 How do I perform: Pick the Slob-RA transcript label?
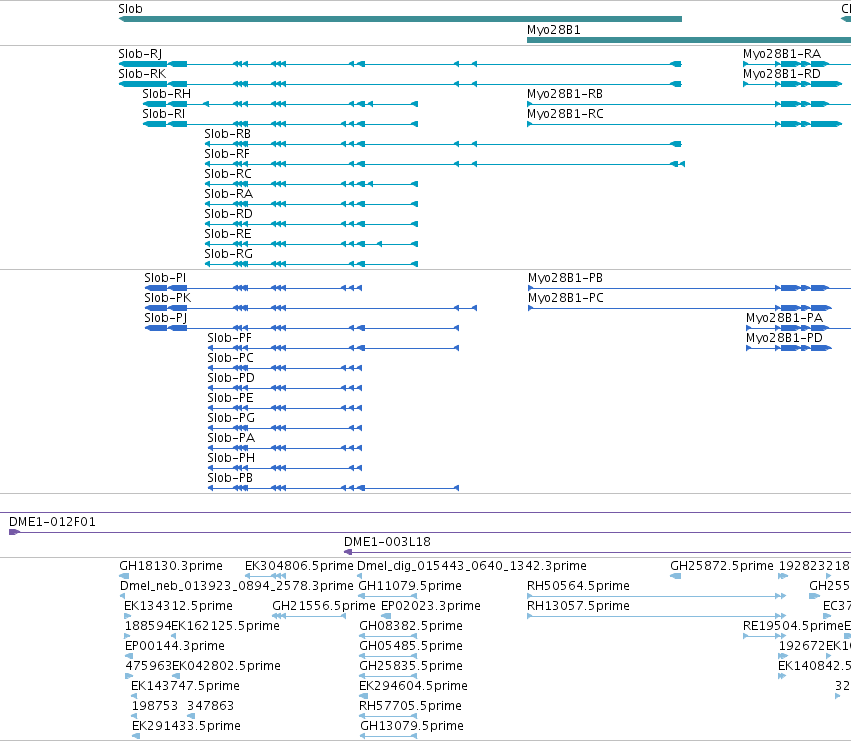pyautogui.click(x=228, y=194)
